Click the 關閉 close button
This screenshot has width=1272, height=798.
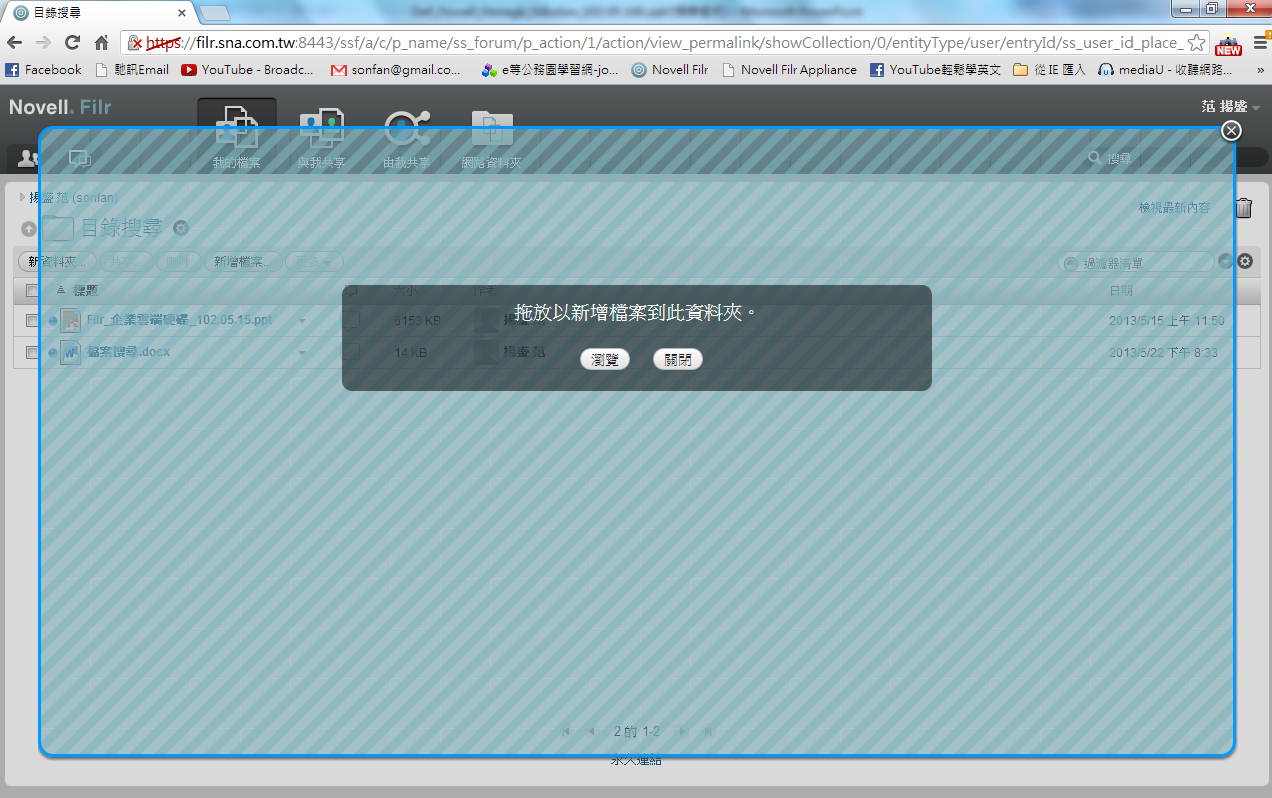click(x=678, y=359)
